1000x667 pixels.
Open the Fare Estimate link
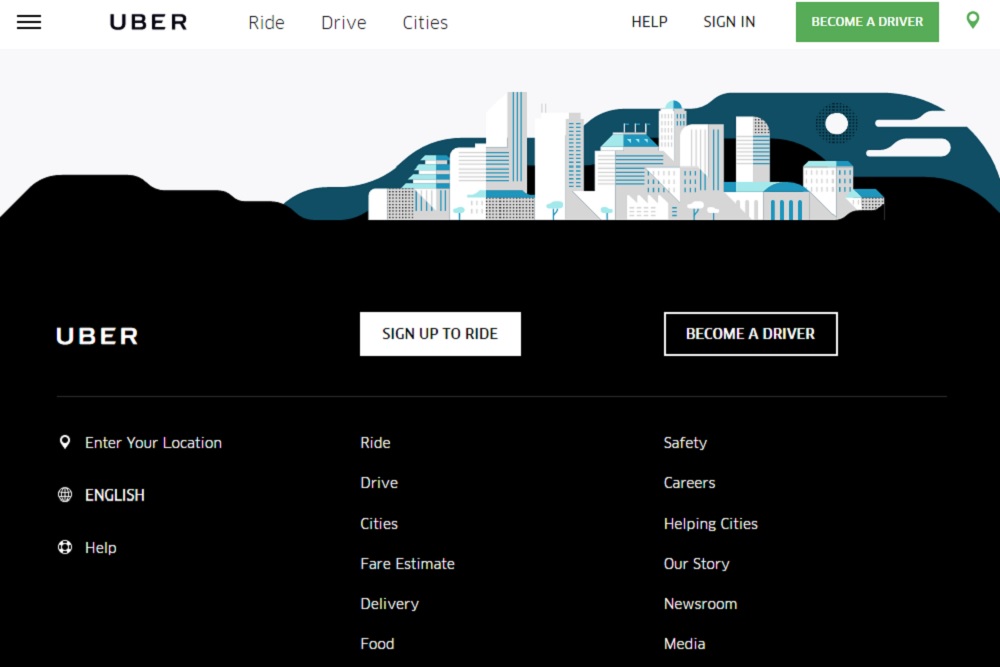(x=407, y=563)
